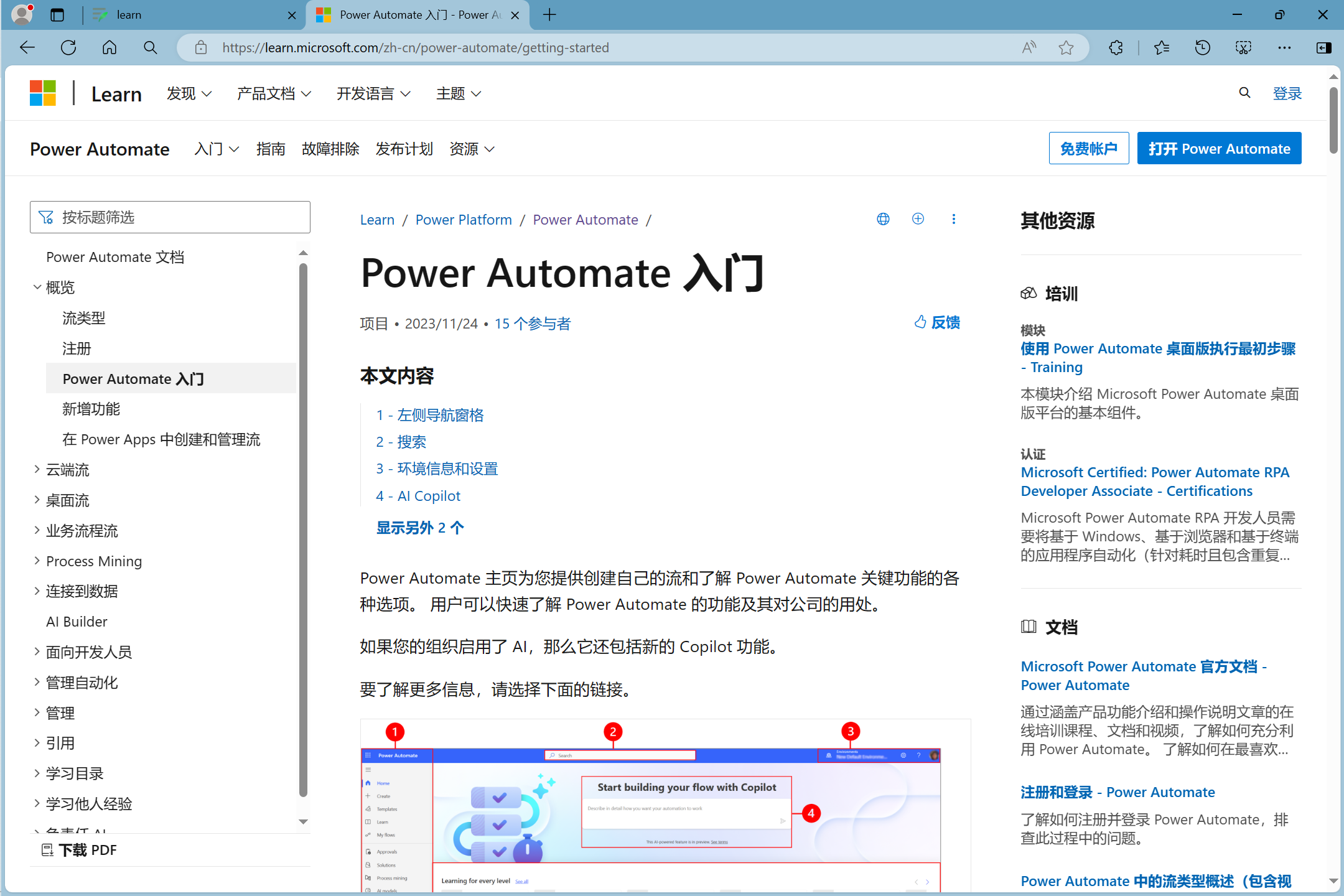Click the page vertical scrollbar thumb

click(1333, 119)
